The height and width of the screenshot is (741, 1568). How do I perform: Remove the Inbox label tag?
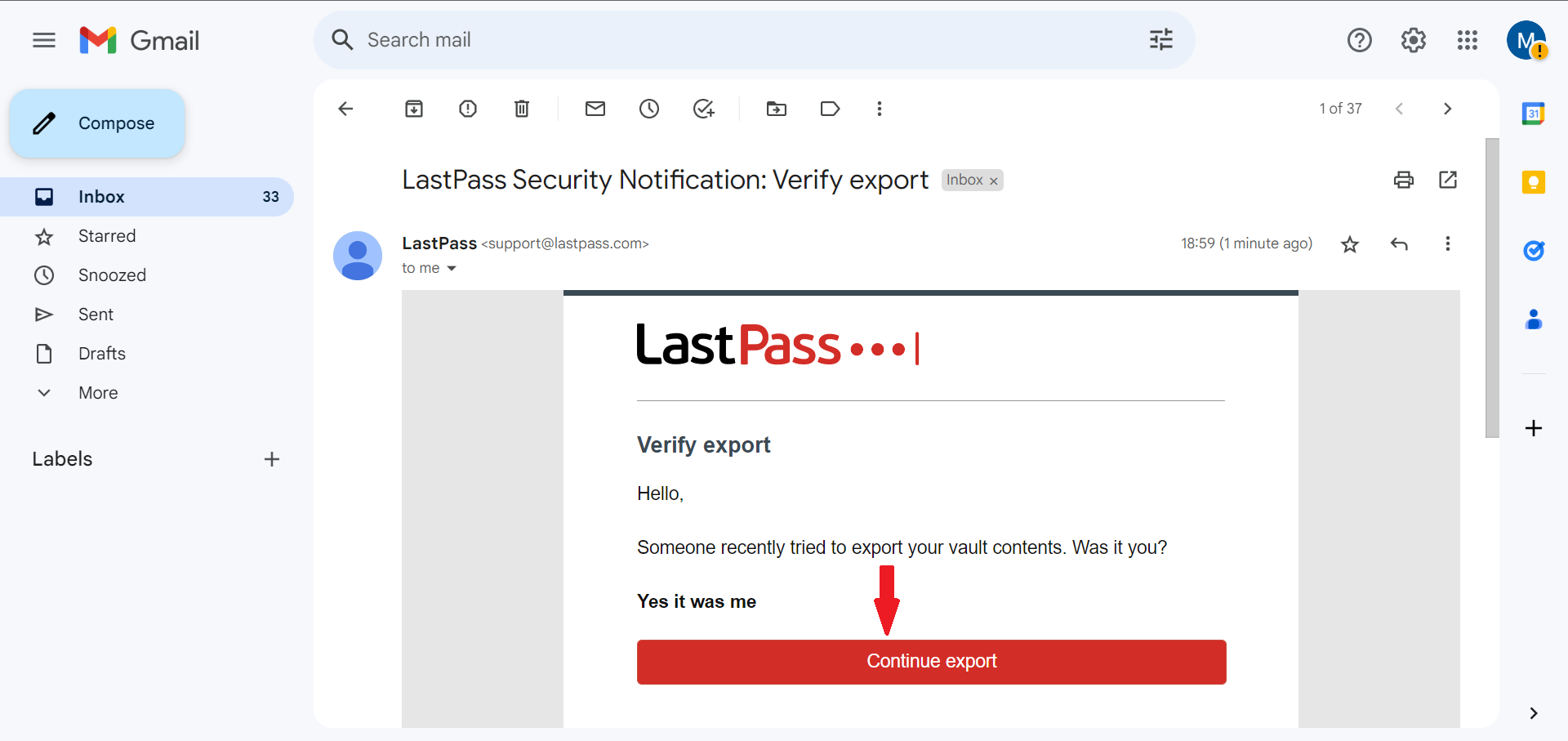coord(994,181)
